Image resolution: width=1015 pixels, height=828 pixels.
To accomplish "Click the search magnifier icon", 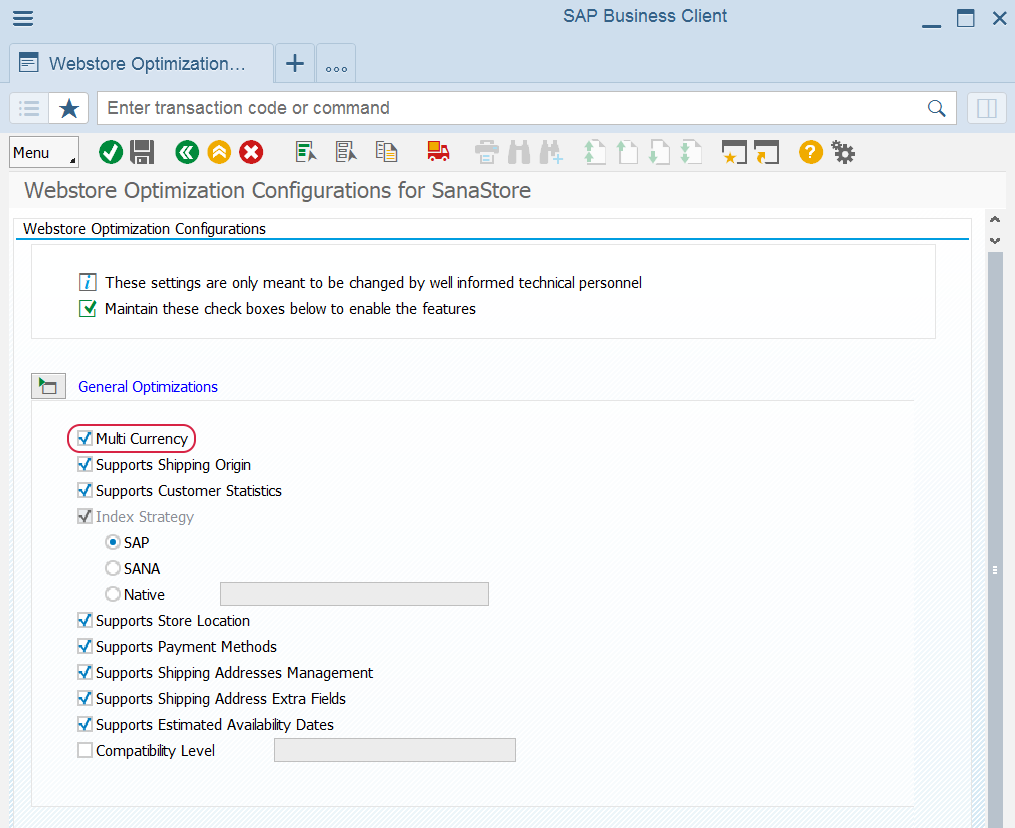I will tap(936, 108).
